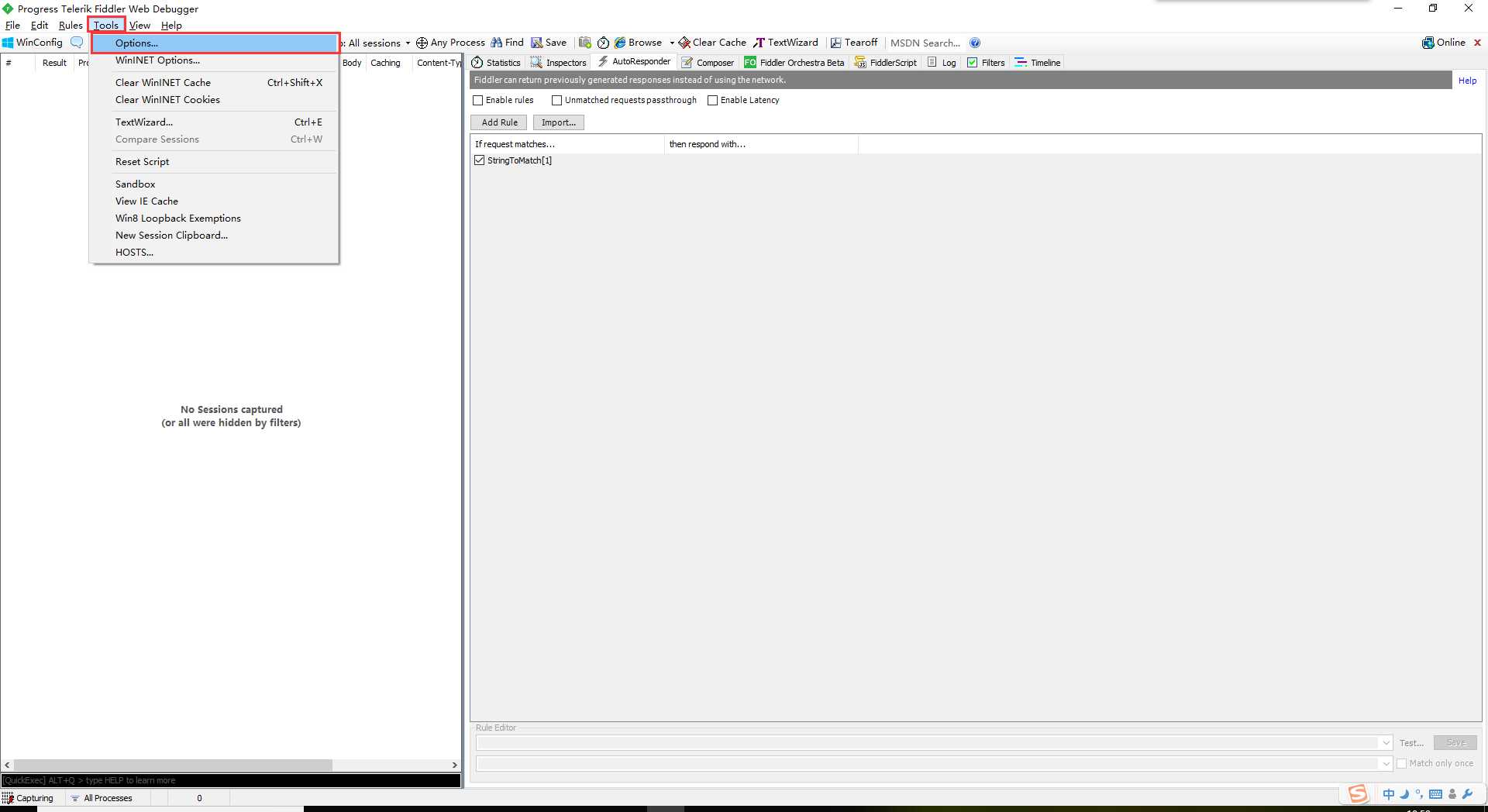This screenshot has height=812, width=1488.
Task: Select WinINET Options... menu entry
Action: [x=215, y=60]
